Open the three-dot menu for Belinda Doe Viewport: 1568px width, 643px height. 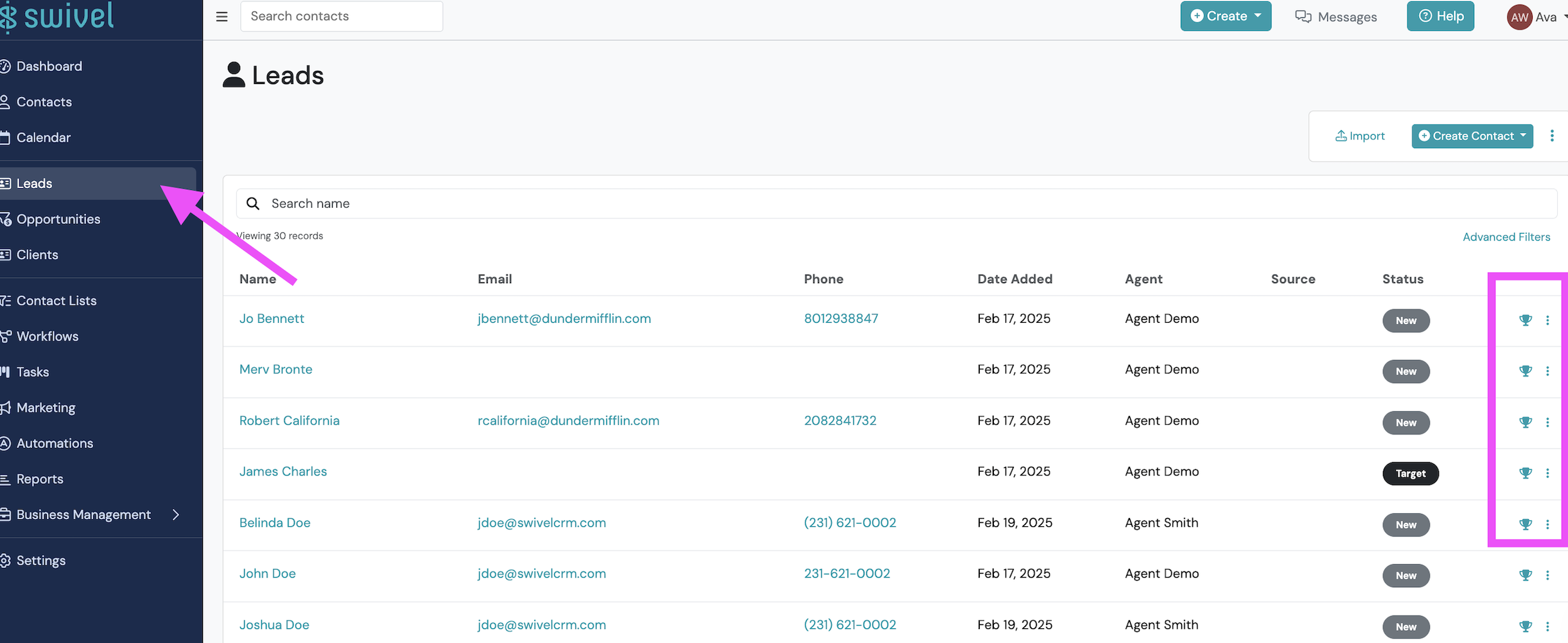pos(1547,524)
